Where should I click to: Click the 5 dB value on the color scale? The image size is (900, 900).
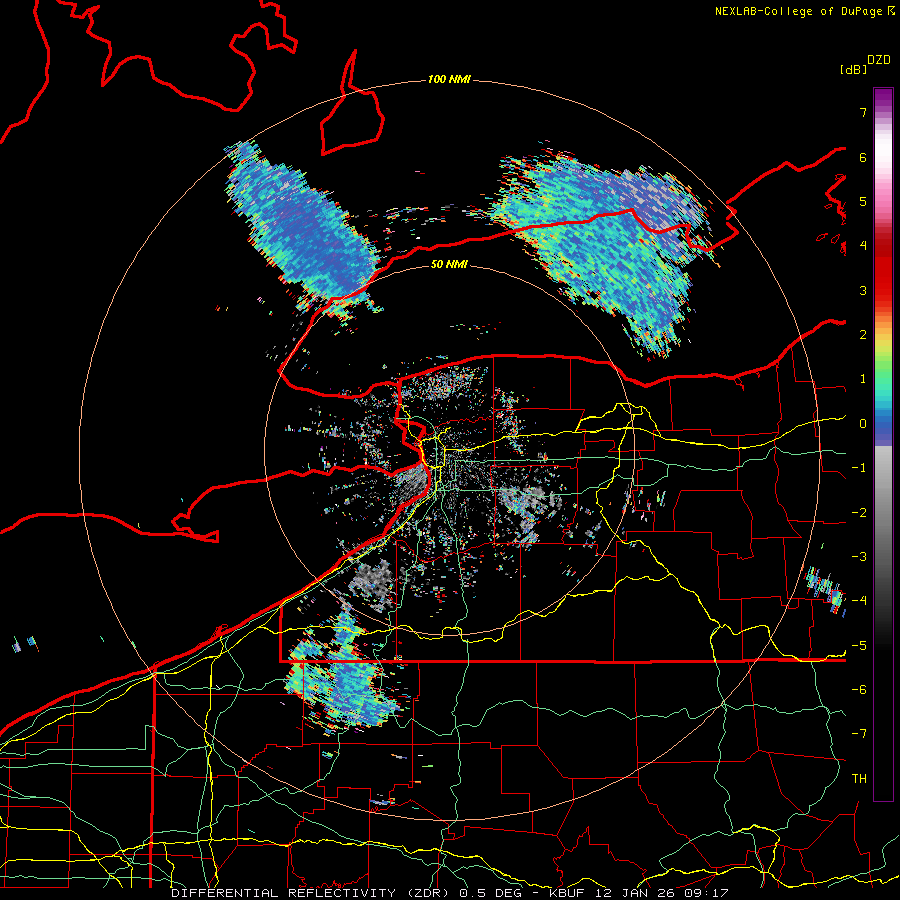[863, 201]
